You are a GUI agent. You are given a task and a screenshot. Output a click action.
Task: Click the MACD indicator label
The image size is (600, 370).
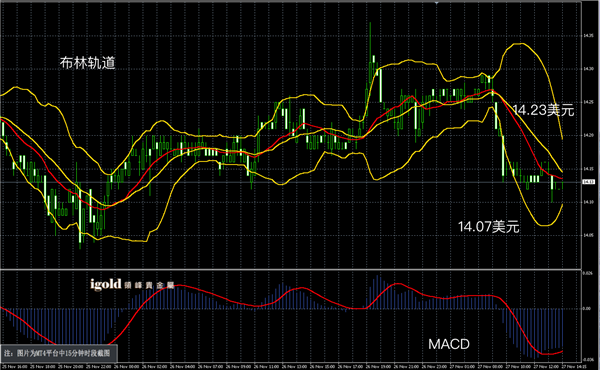pos(449,344)
